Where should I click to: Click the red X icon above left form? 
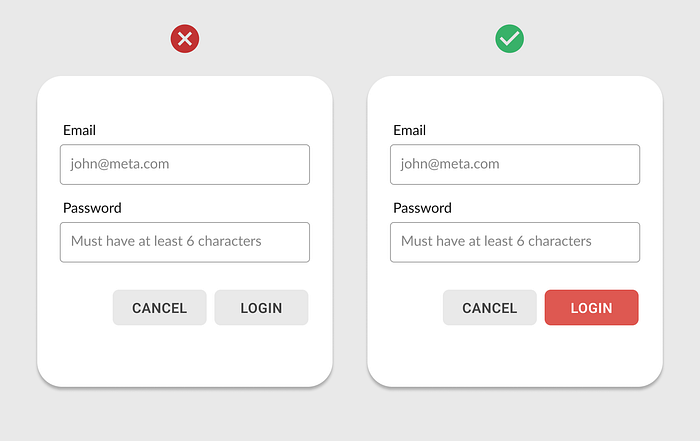[x=185, y=39]
